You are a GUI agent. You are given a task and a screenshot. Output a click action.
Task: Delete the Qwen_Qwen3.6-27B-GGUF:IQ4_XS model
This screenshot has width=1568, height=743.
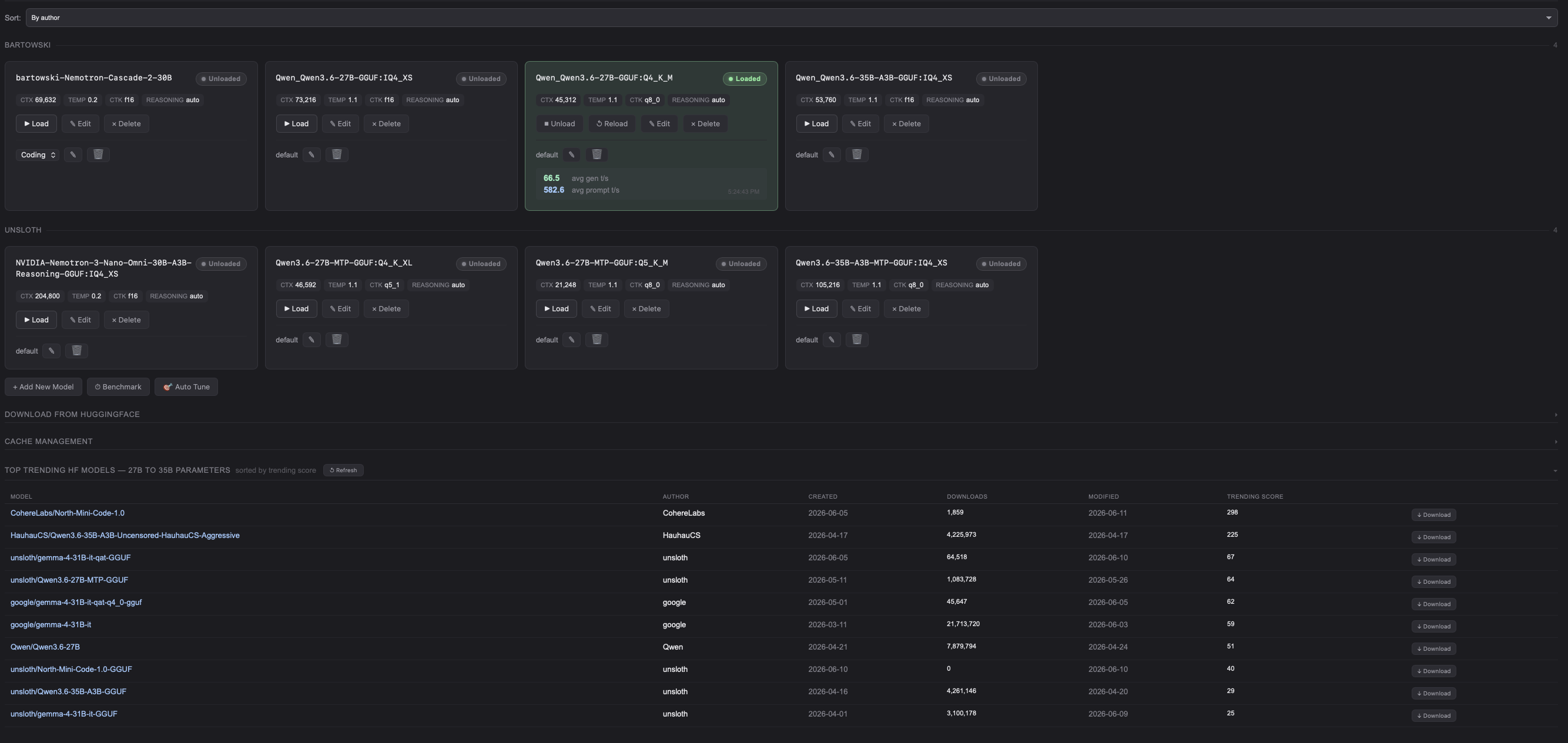[387, 123]
